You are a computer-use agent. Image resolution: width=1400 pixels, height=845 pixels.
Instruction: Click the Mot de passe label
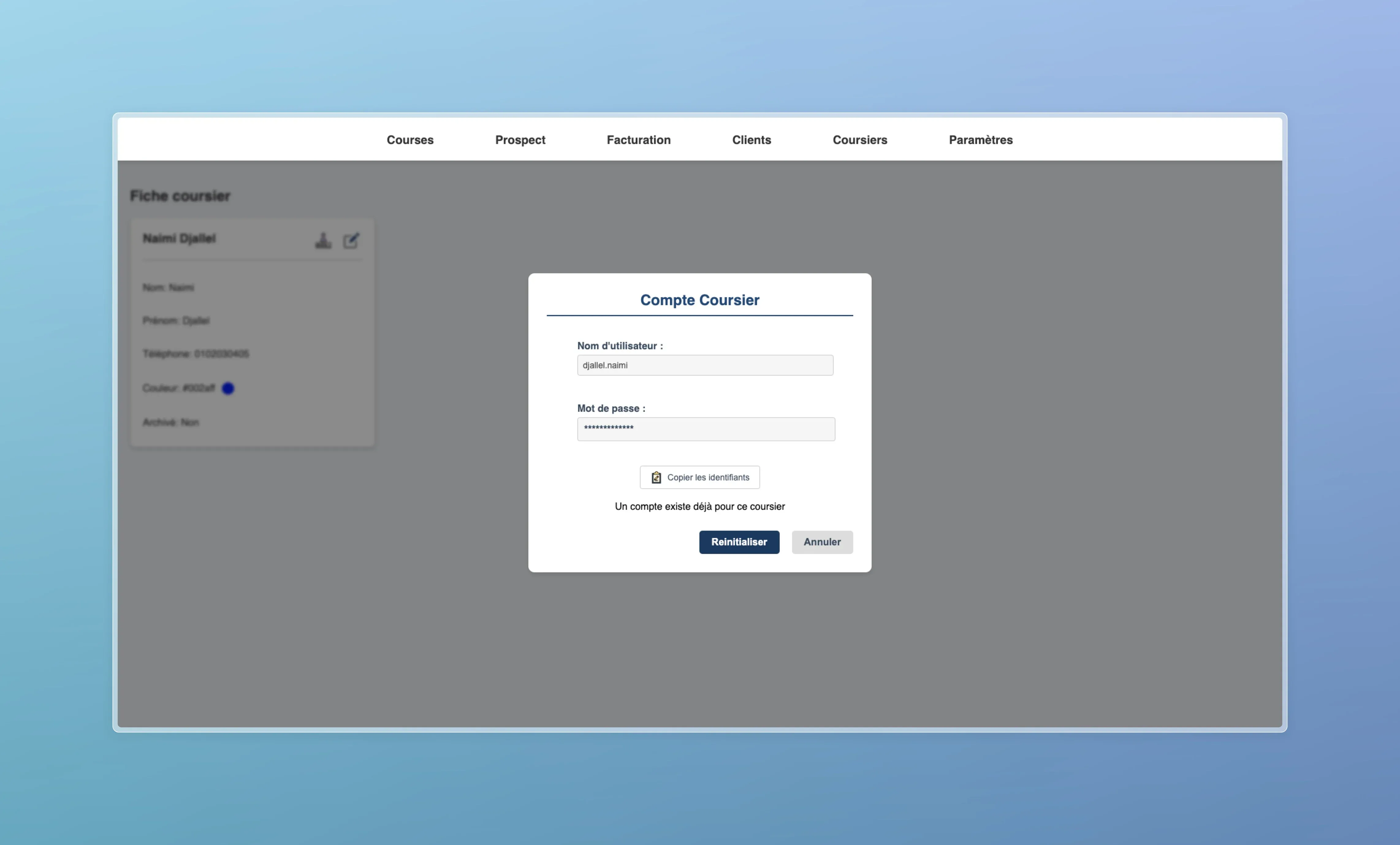tap(611, 408)
